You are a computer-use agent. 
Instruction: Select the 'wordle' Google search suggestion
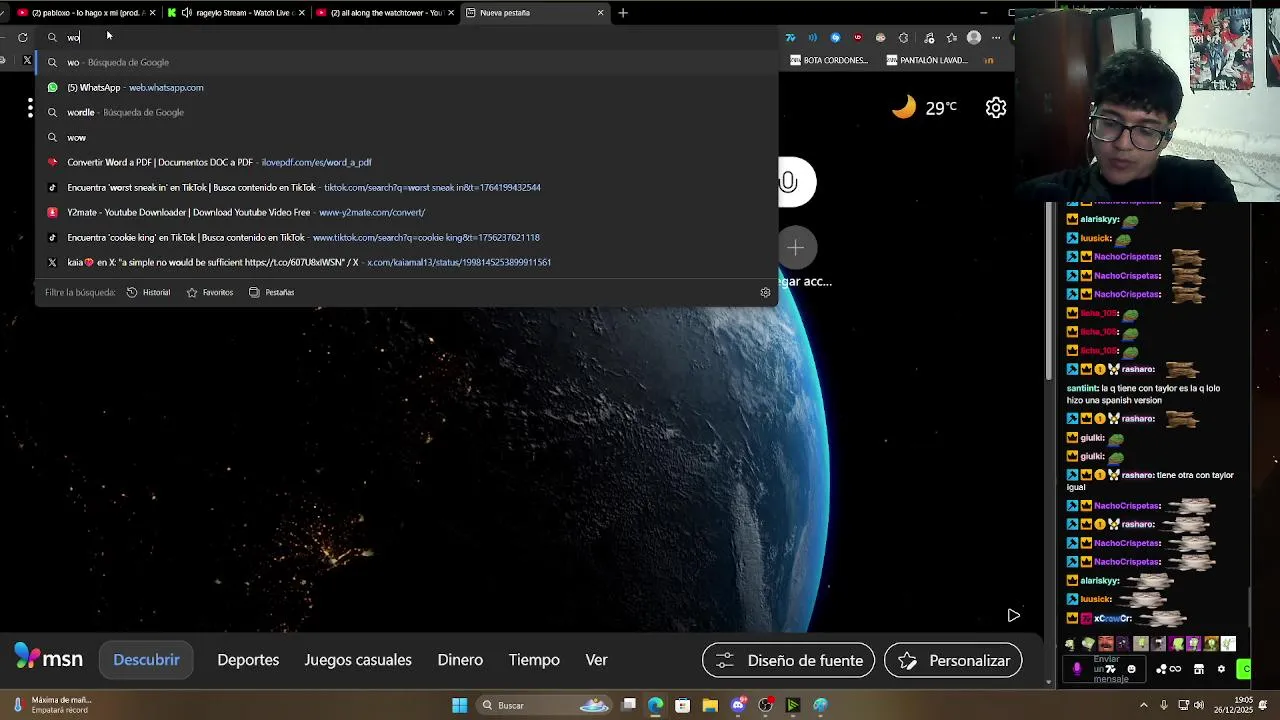point(405,112)
